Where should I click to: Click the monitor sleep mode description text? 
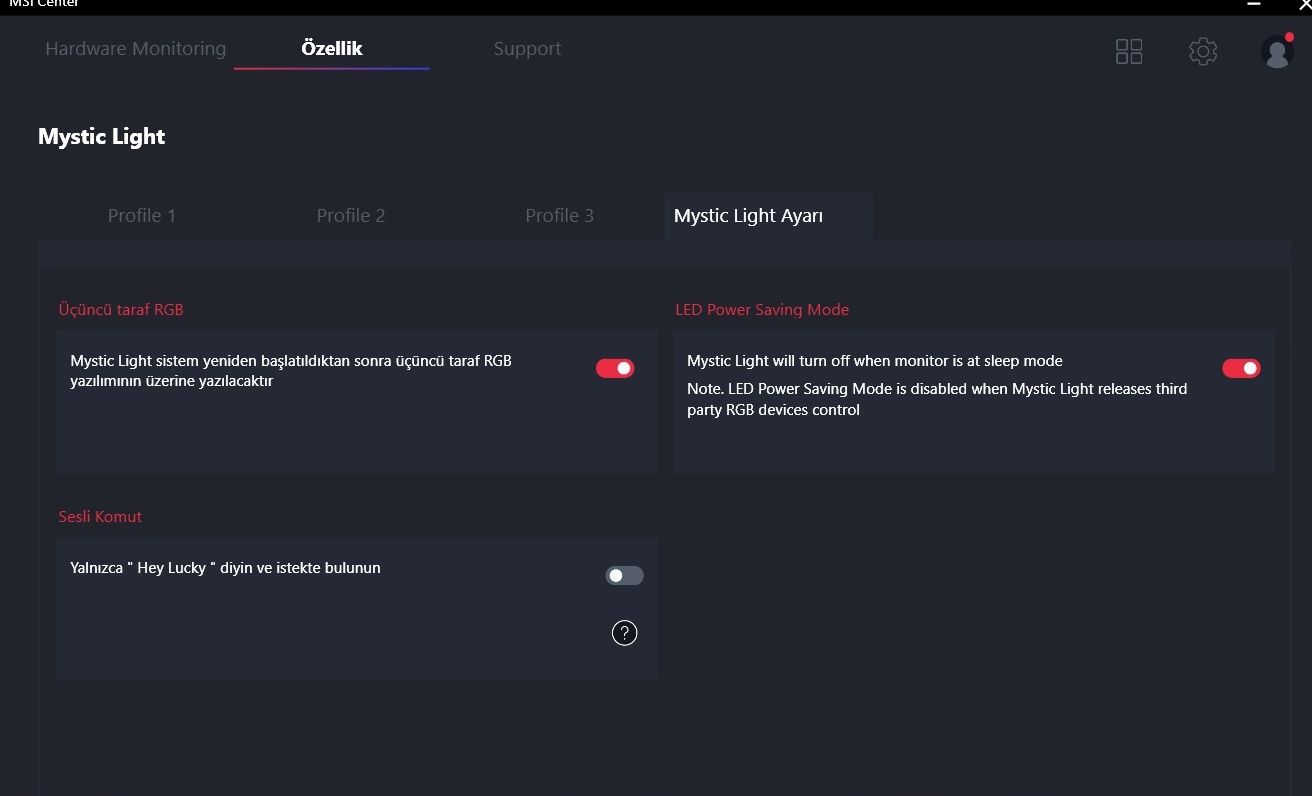875,360
